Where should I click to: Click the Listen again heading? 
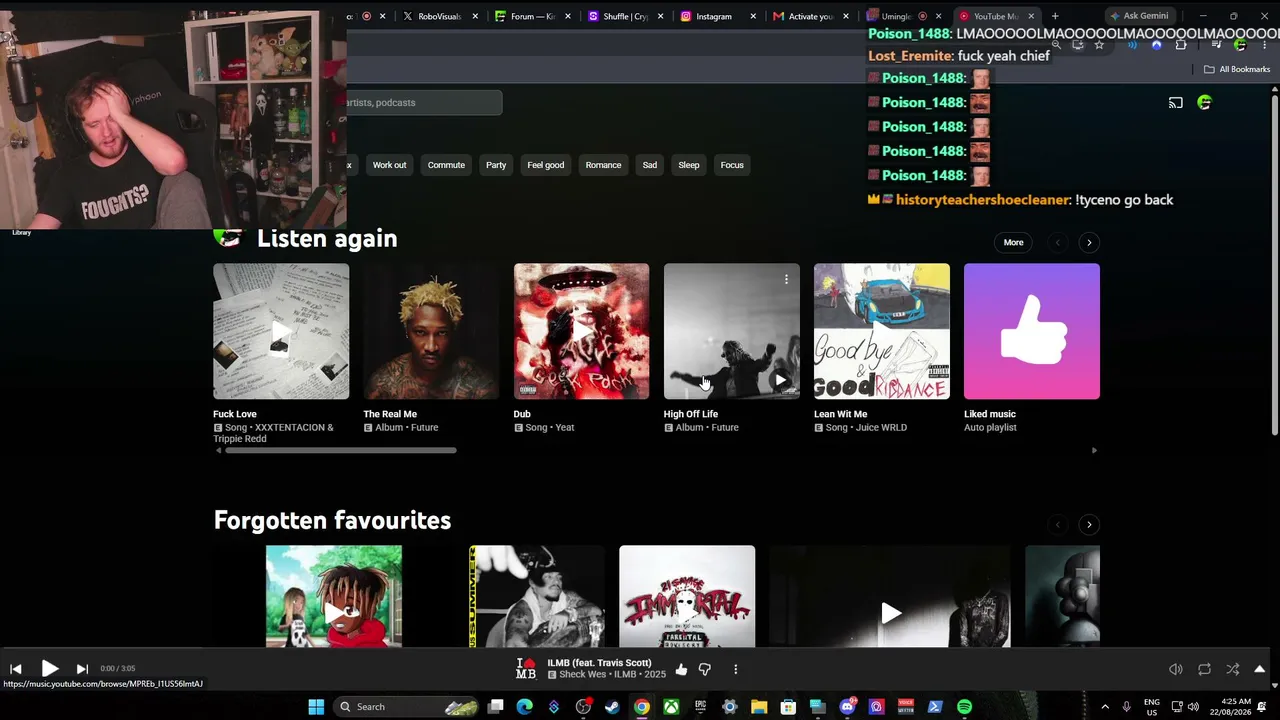pos(327,238)
